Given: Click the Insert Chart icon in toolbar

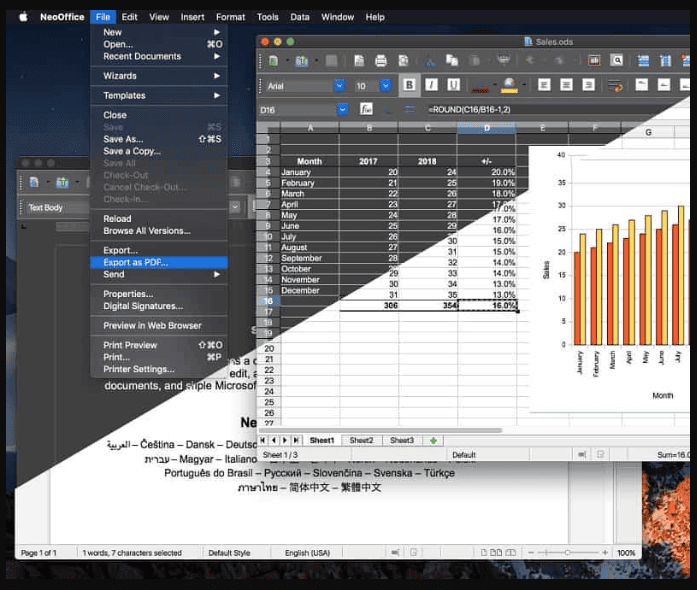Looking at the screenshot, I should (594, 60).
